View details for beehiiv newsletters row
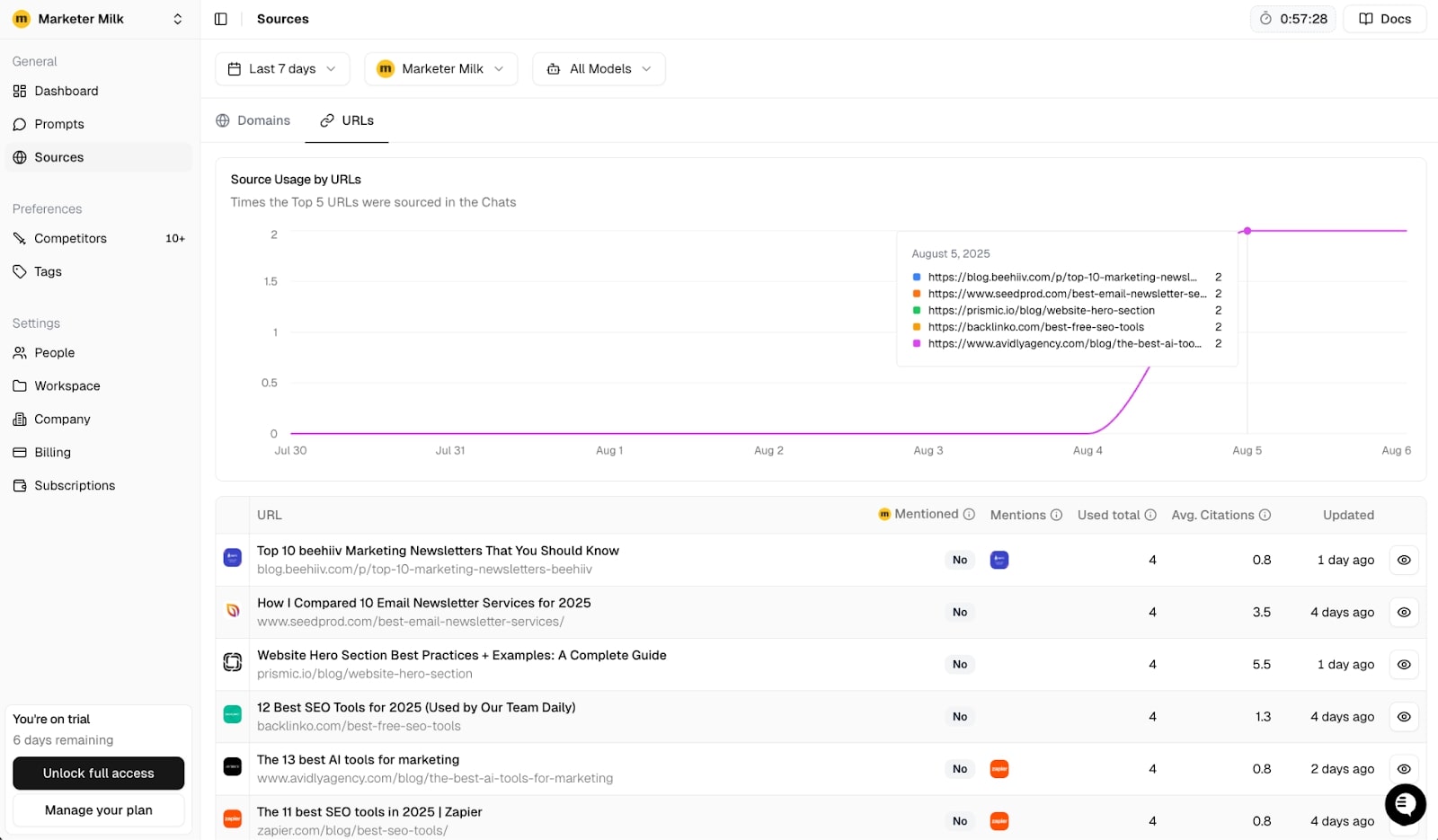 (x=1404, y=560)
